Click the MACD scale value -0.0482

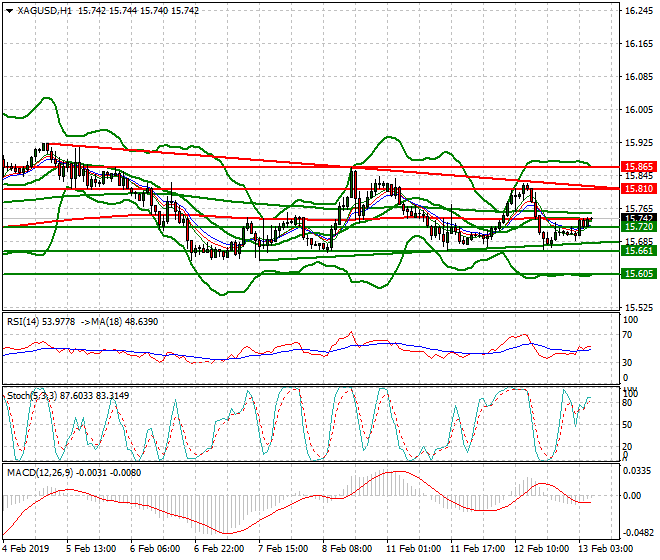click(639, 533)
